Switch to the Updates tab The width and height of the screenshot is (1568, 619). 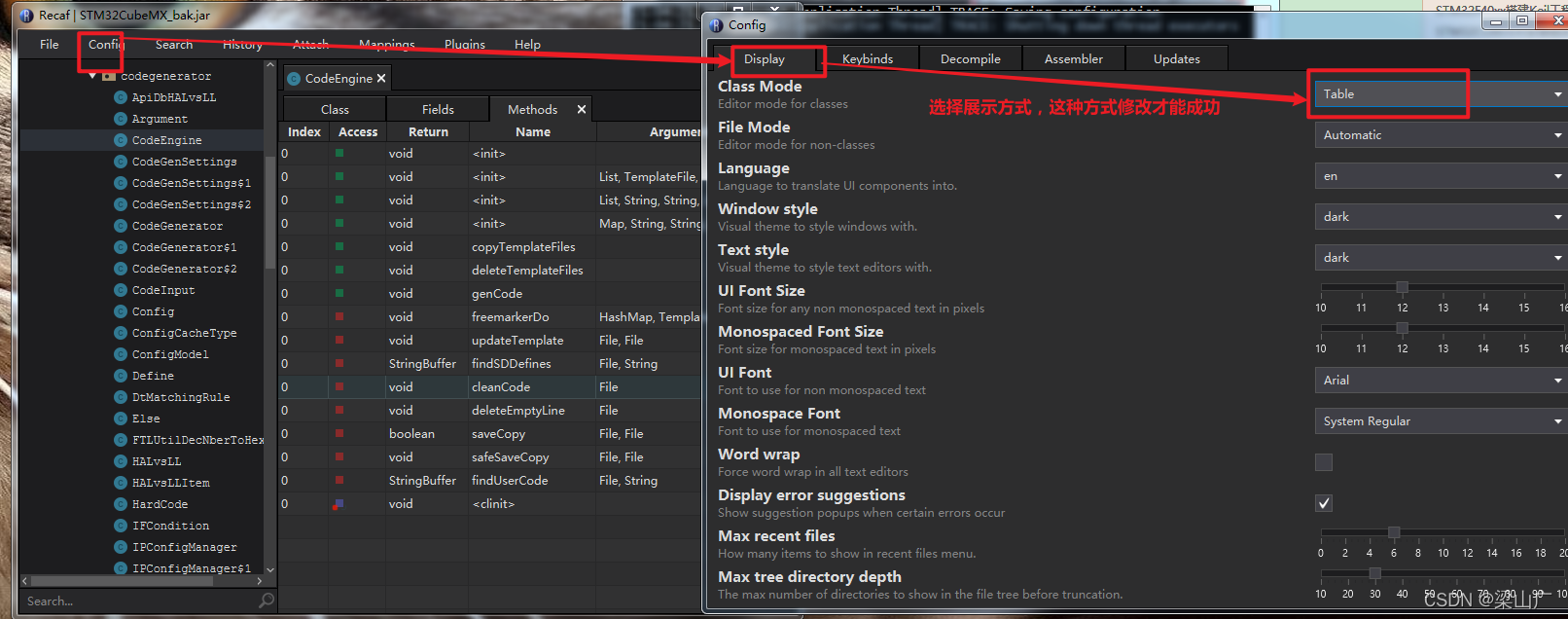click(x=1177, y=59)
